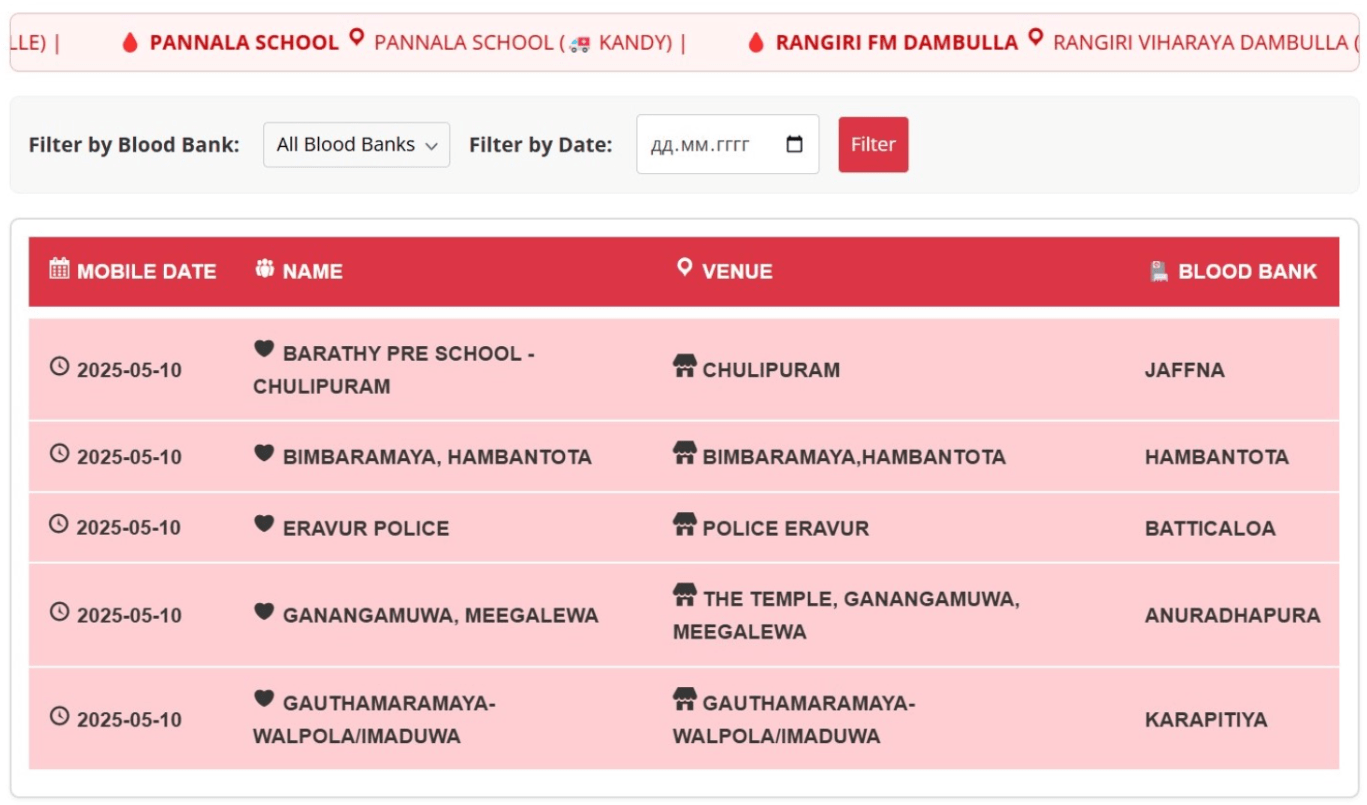Viewport: 1367px width, 805px height.
Task: Click the clock icon in the Jaffna row
Action: 60,367
